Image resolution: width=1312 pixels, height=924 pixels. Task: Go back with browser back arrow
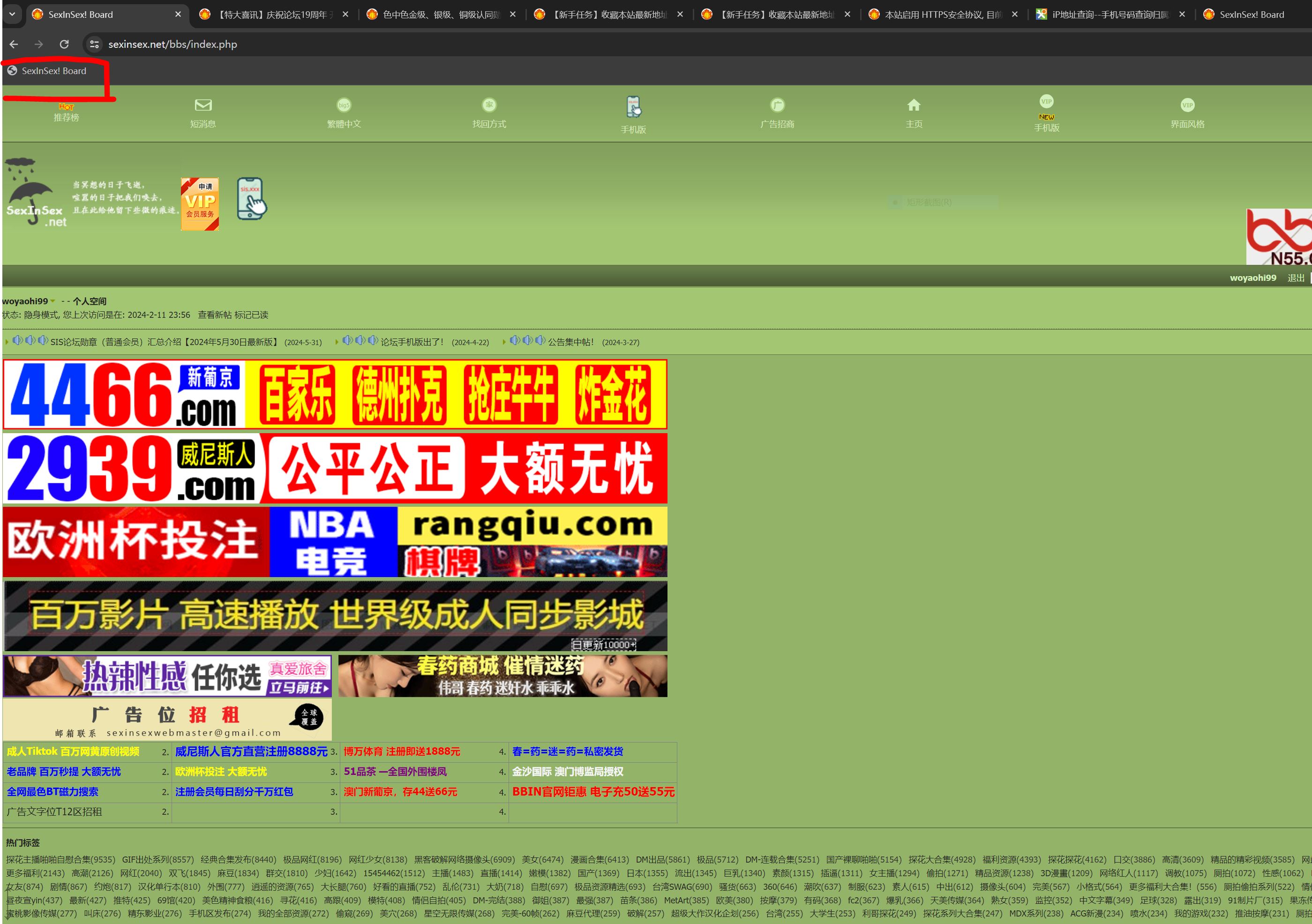coord(14,44)
